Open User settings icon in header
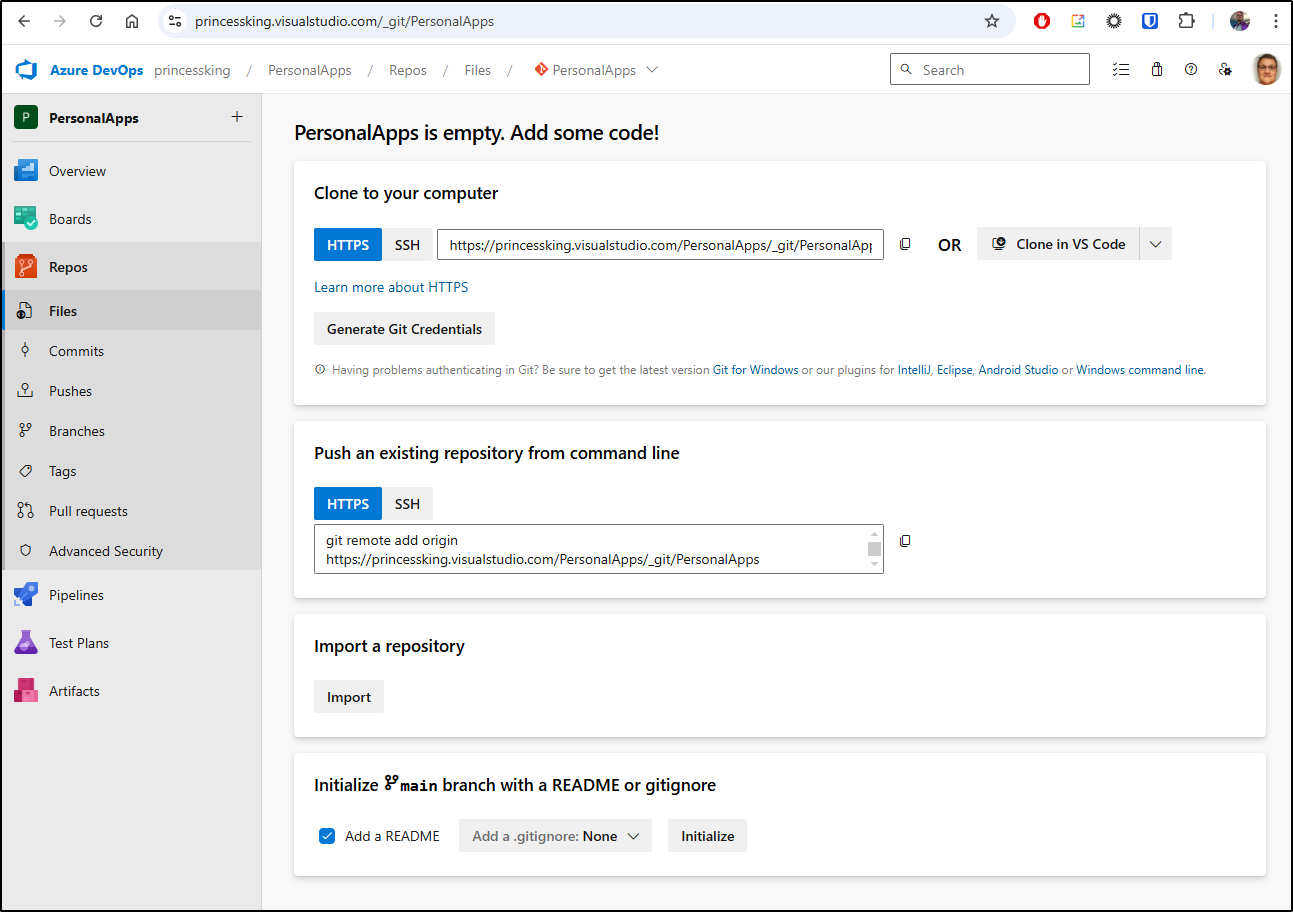 (x=1224, y=70)
